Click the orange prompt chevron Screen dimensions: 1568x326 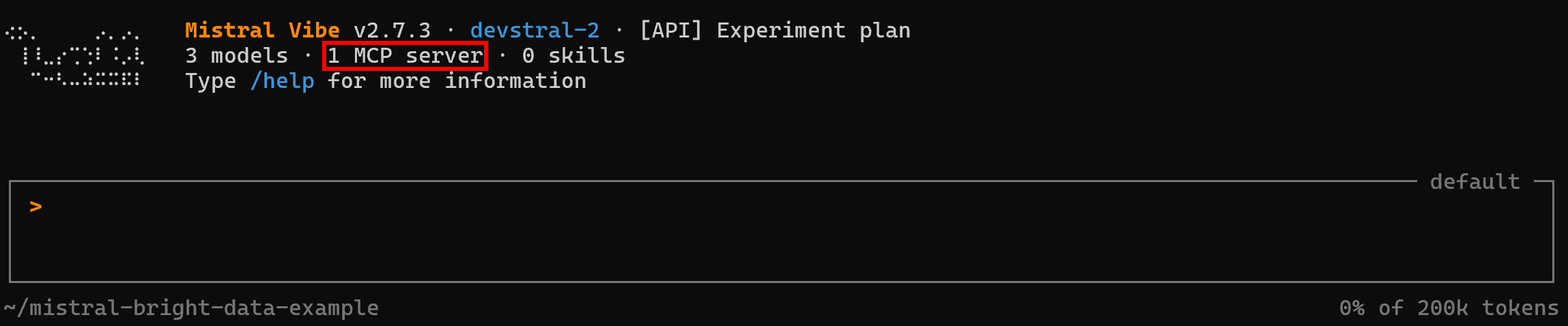click(x=35, y=206)
